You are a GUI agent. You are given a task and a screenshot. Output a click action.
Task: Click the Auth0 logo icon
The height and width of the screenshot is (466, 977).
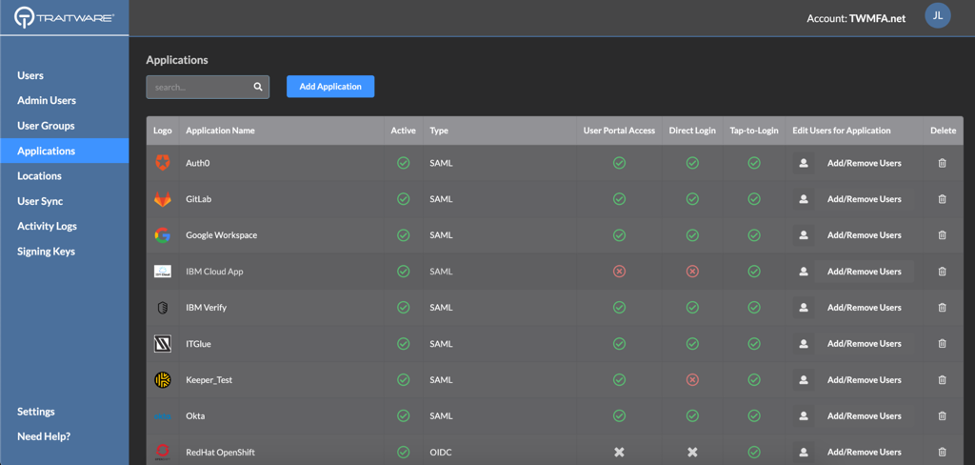pyautogui.click(x=163, y=163)
